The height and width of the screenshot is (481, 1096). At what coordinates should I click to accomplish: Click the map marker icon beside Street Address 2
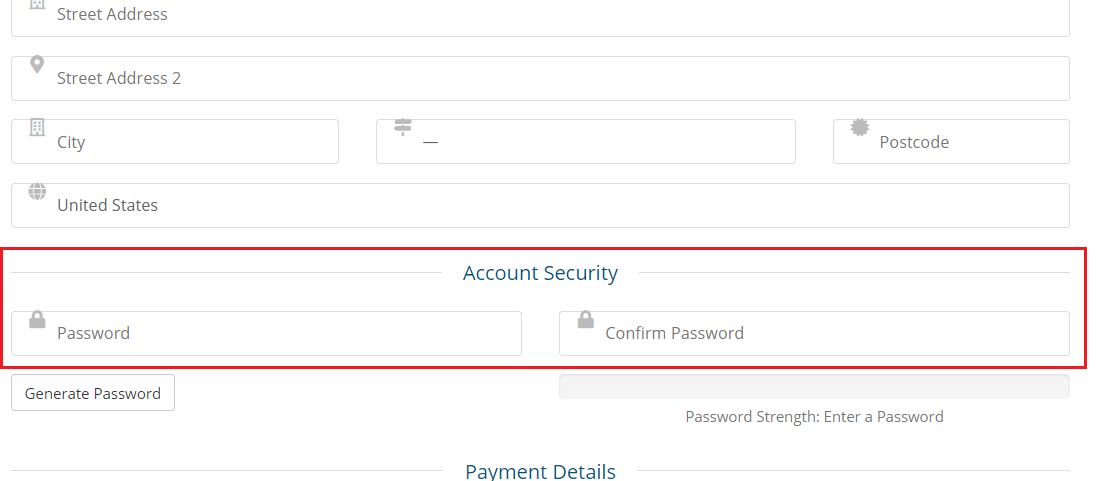[x=37, y=64]
